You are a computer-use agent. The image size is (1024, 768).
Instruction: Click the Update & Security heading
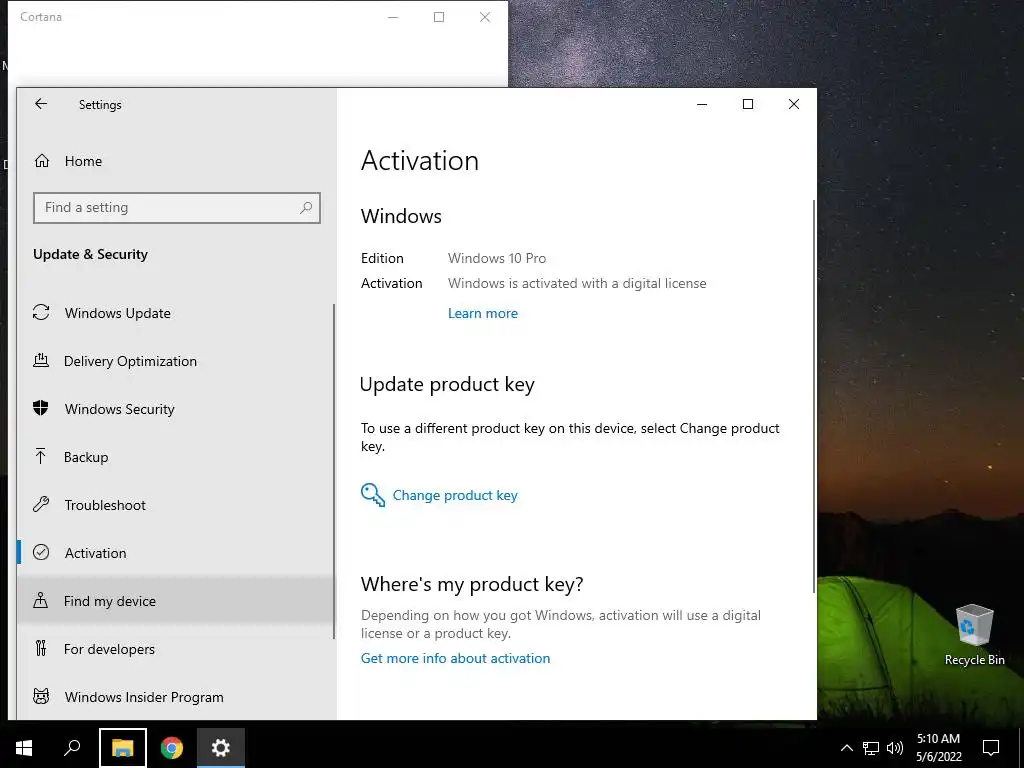click(x=91, y=255)
